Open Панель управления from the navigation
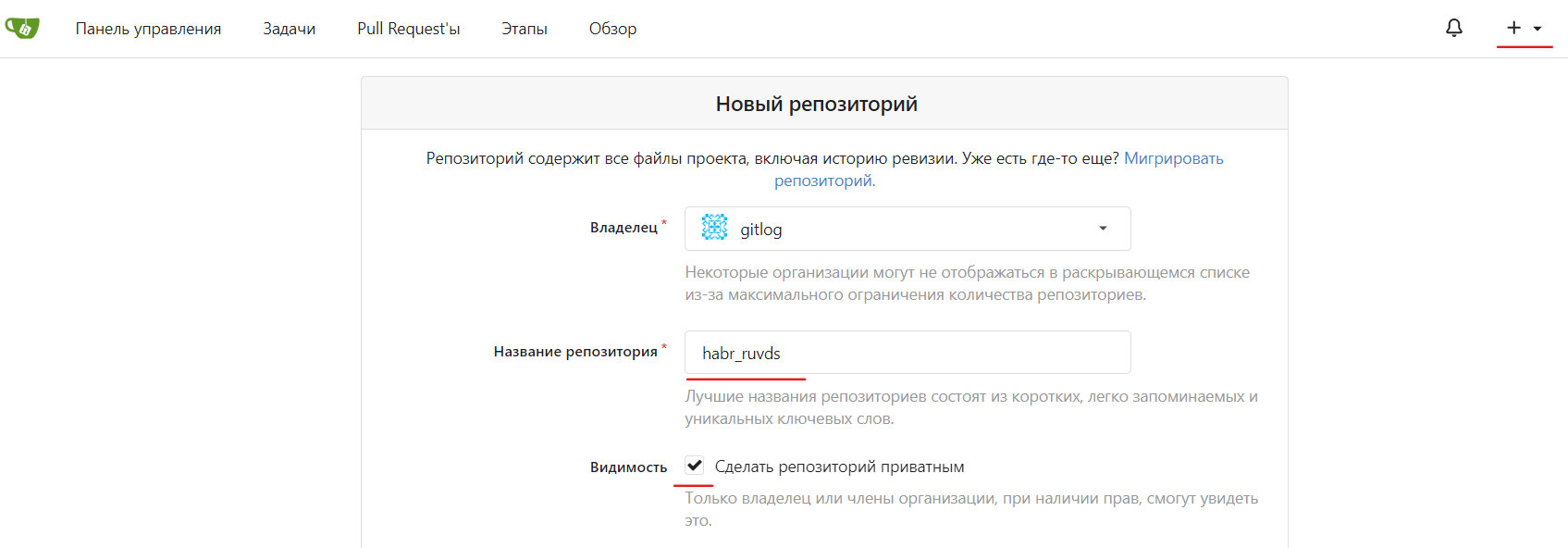Viewport: 1568px width, 548px height. pos(149,28)
